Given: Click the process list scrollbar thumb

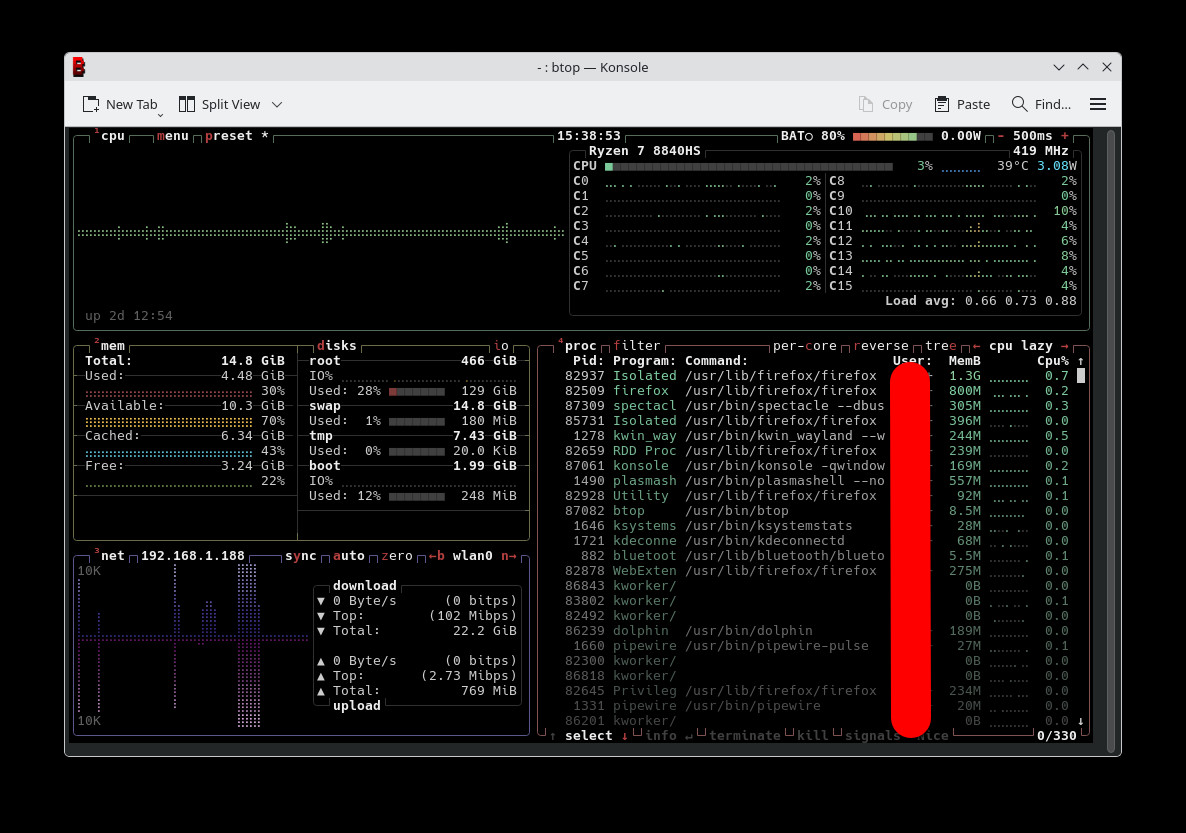Looking at the screenshot, I should coord(1081,376).
